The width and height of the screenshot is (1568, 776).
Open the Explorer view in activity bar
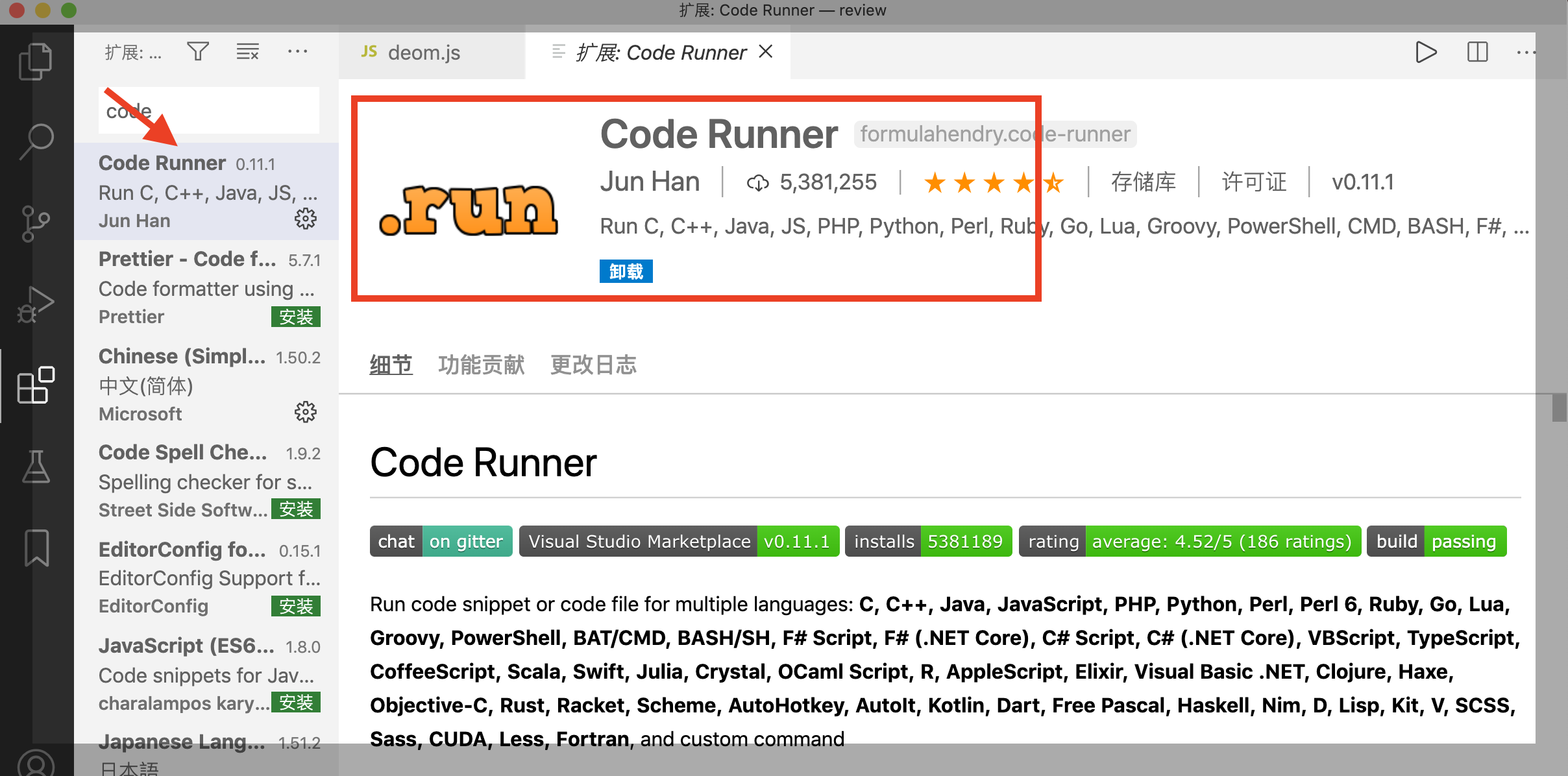[36, 61]
